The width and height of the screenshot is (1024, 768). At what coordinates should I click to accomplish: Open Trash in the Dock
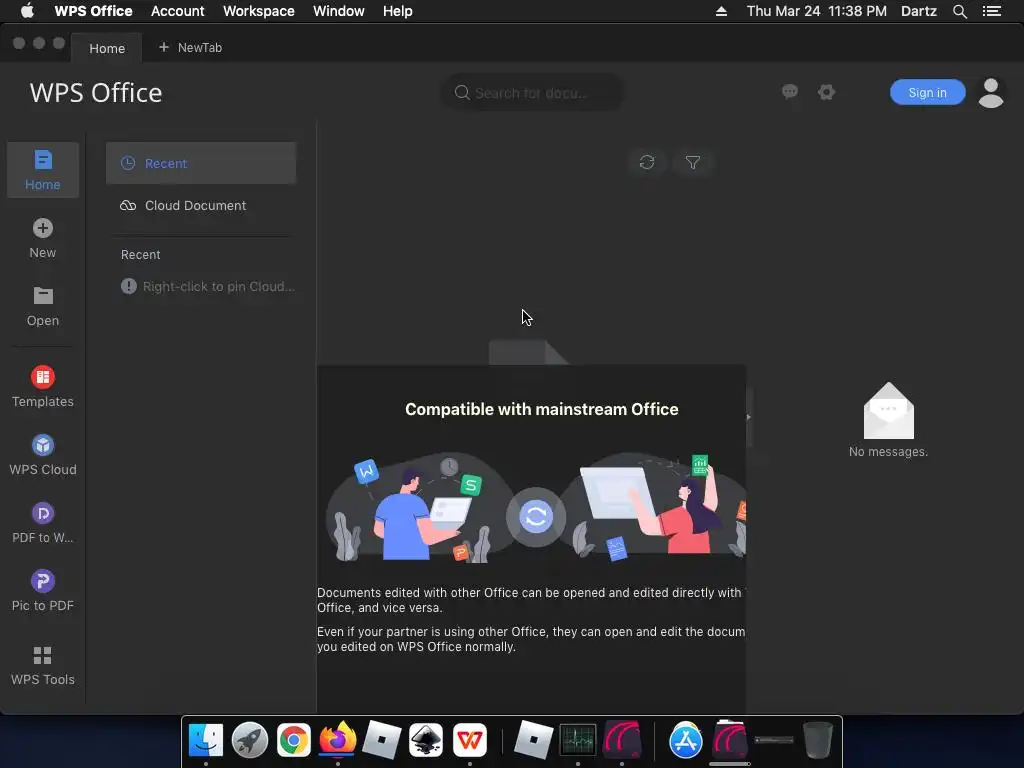[x=818, y=740]
